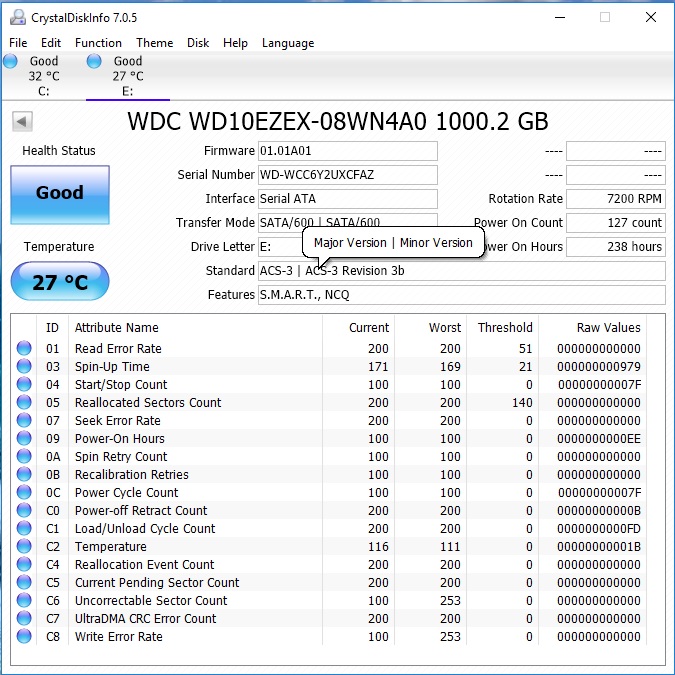Click status orb for Recalibration Retries
The width and height of the screenshot is (675, 675).
[x=24, y=474]
